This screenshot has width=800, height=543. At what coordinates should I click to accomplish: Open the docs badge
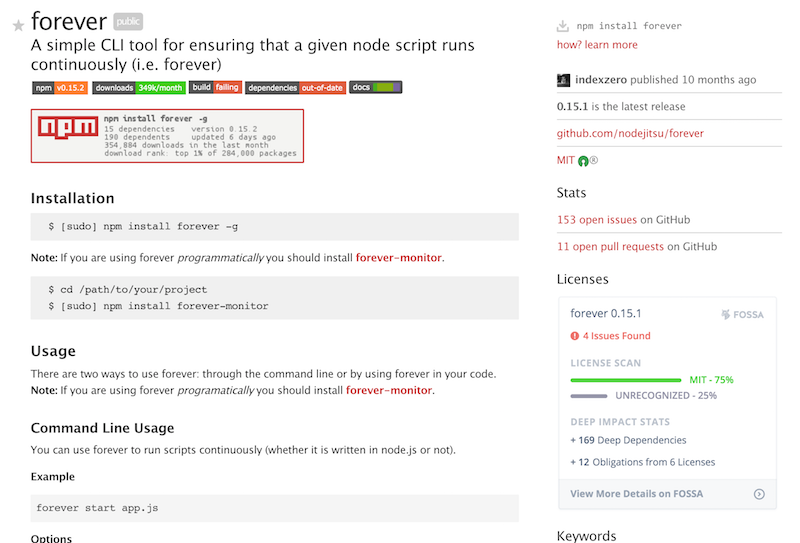376,87
